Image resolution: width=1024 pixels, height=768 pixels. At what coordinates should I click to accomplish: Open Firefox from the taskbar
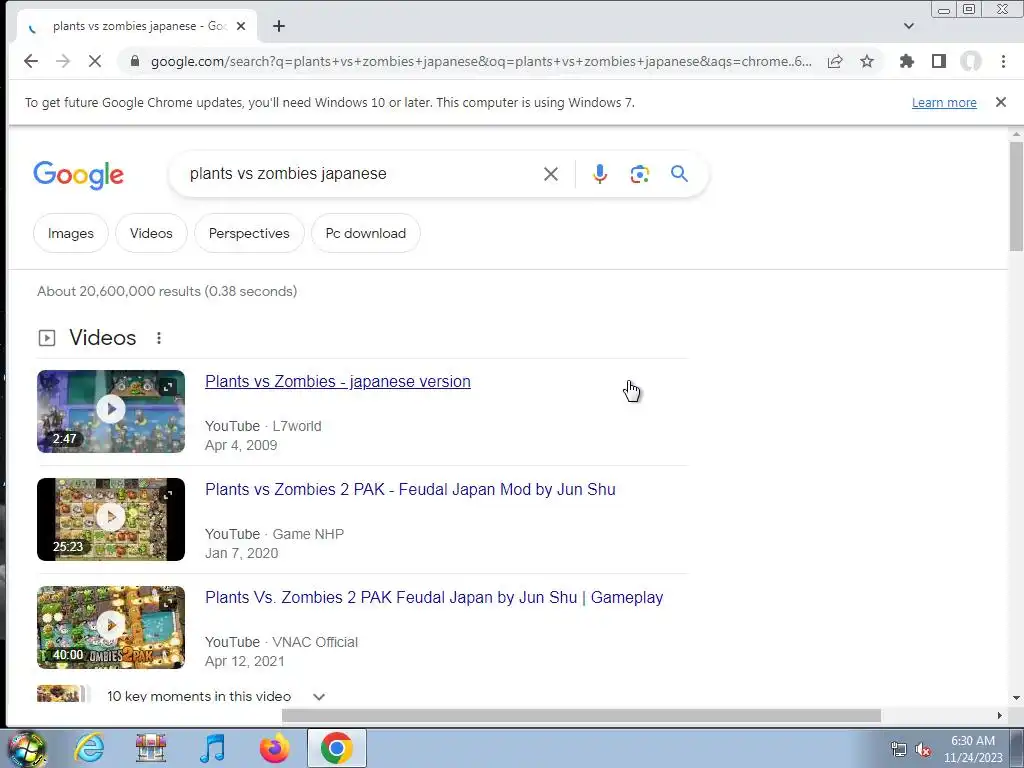274,748
